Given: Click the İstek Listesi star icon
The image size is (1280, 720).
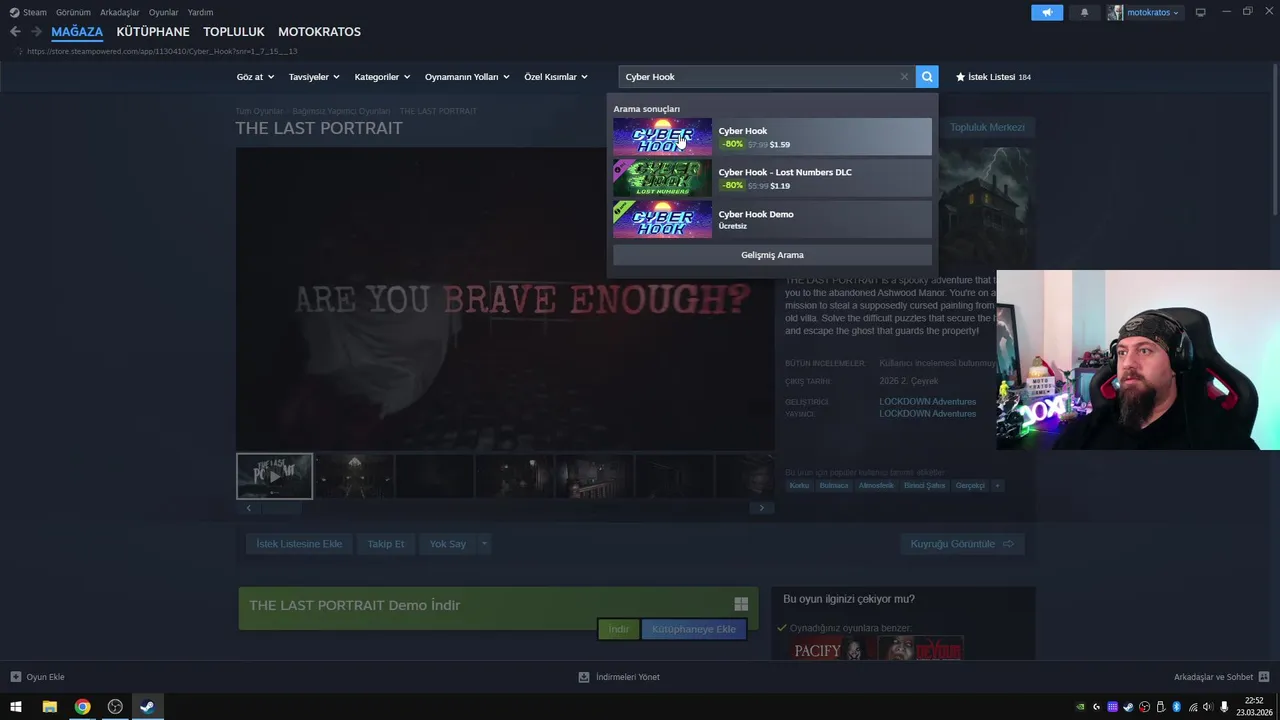Looking at the screenshot, I should click(x=960, y=77).
